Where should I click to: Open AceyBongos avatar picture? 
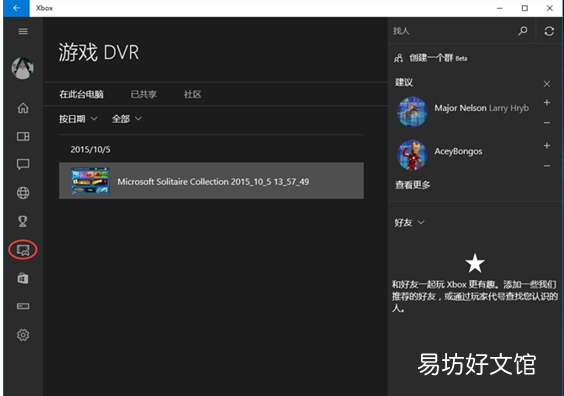412,155
